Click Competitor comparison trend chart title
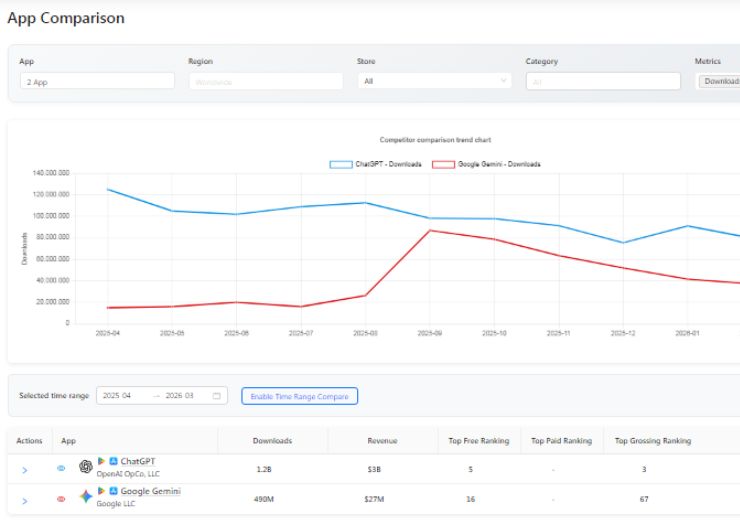The image size is (740, 527). (435, 140)
